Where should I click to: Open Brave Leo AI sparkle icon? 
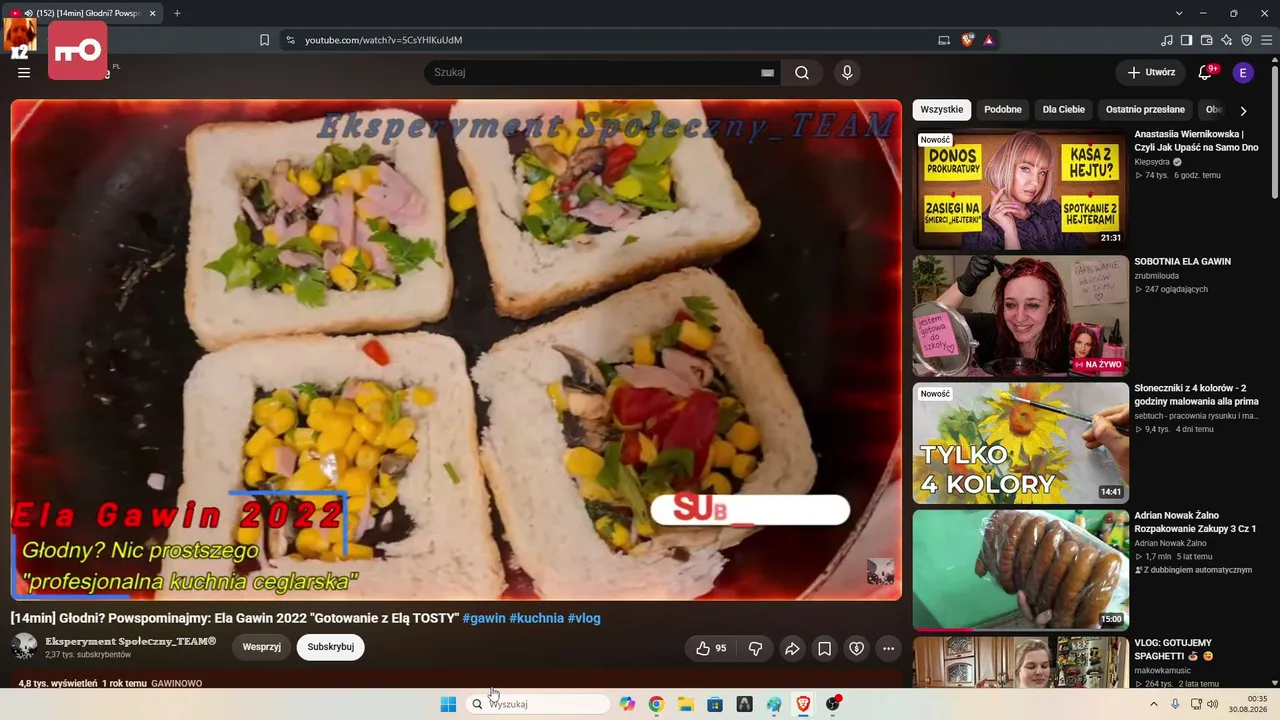[x=1227, y=40]
